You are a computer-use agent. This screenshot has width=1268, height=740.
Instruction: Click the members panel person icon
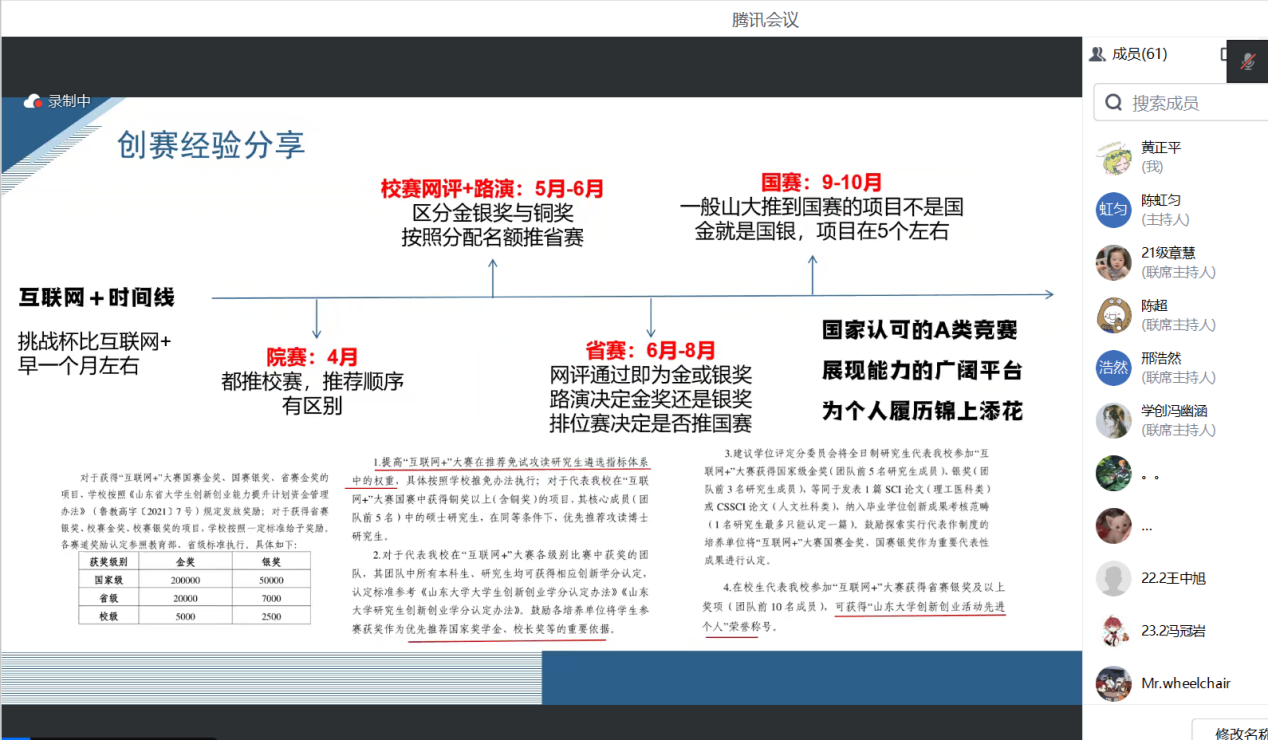coord(1097,54)
